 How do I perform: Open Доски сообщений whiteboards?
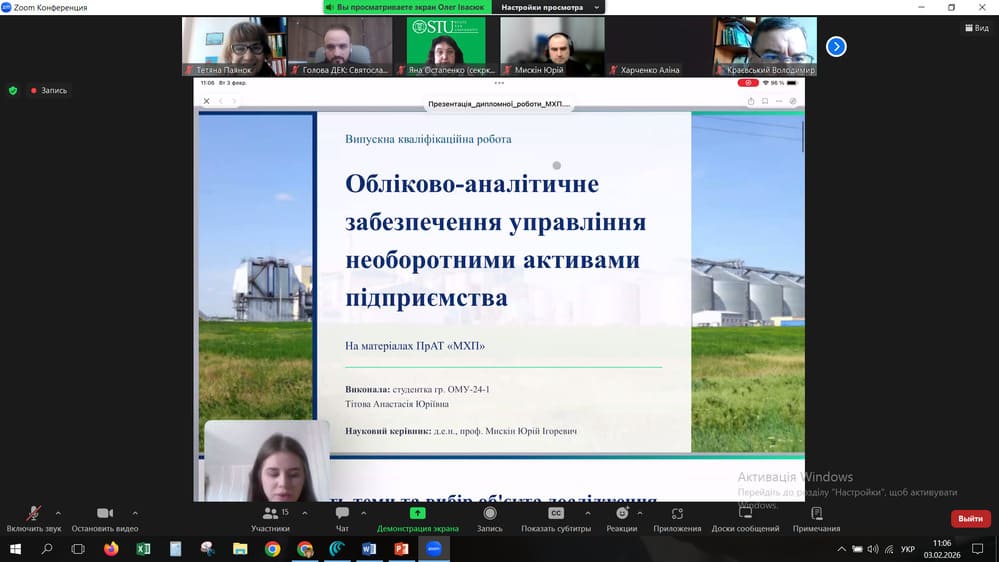(x=745, y=513)
